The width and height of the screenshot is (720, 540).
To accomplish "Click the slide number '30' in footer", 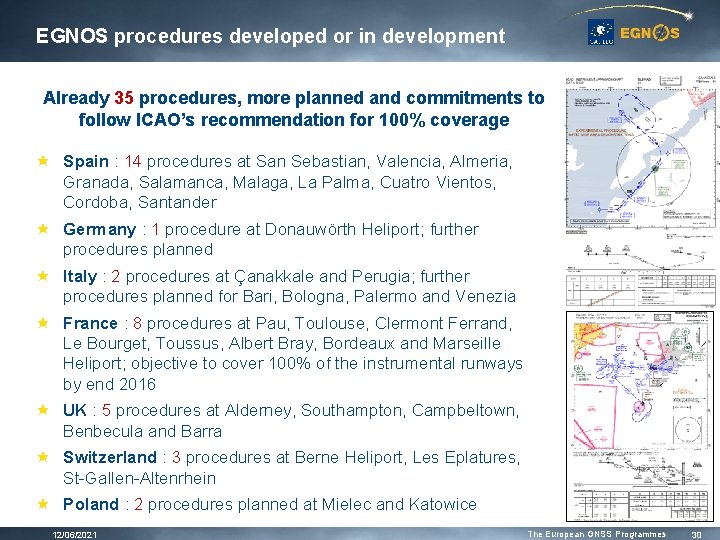I will click(x=697, y=534).
